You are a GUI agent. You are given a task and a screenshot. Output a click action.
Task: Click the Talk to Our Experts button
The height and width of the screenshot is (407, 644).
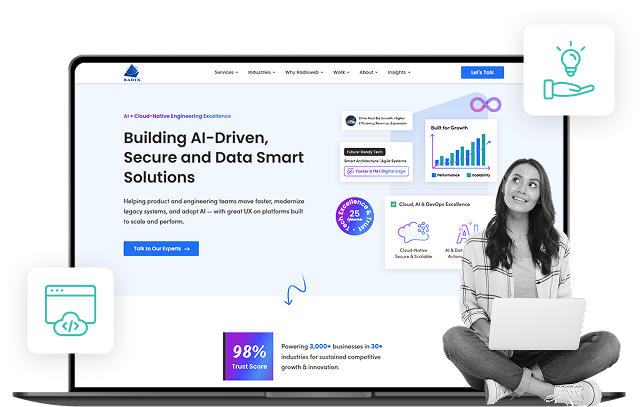coord(161,248)
